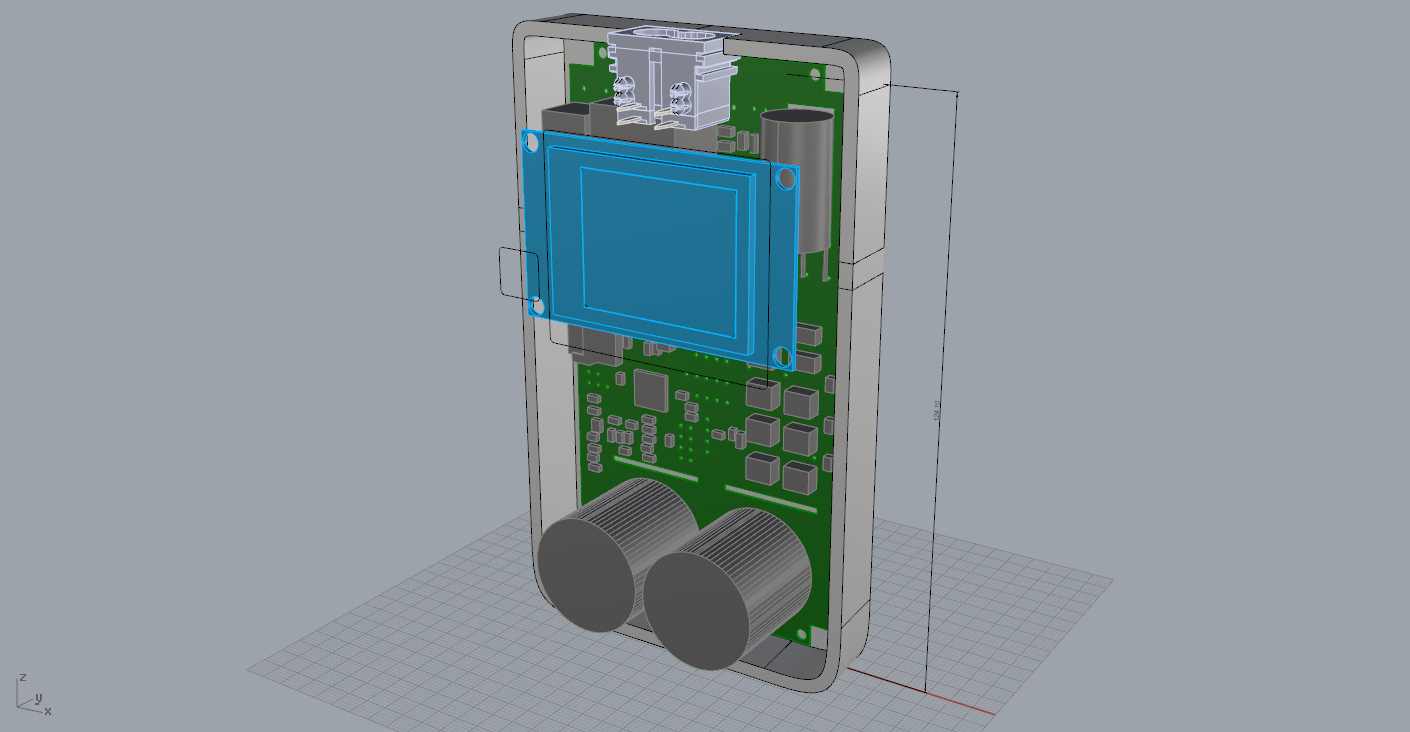Select the dark connector block left of terminal
This screenshot has width=1410, height=732.
(566, 116)
